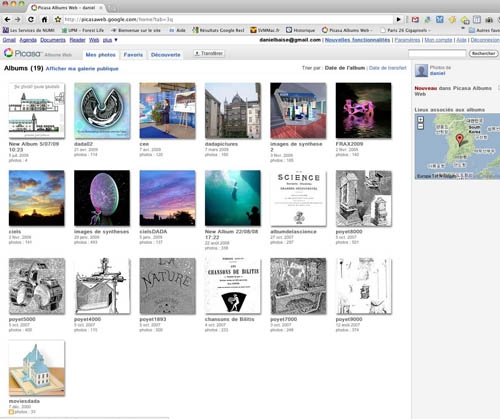Open the Reader link
The height and width of the screenshot is (419, 500).
point(77,40)
